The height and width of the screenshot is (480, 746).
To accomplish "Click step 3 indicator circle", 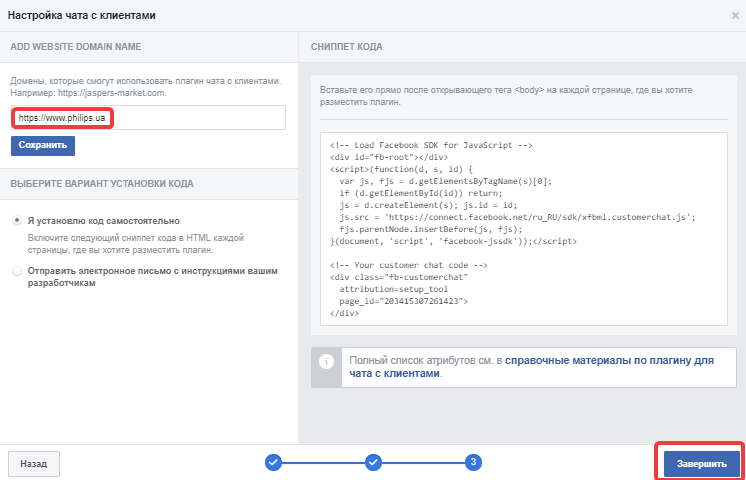I will [x=473, y=462].
